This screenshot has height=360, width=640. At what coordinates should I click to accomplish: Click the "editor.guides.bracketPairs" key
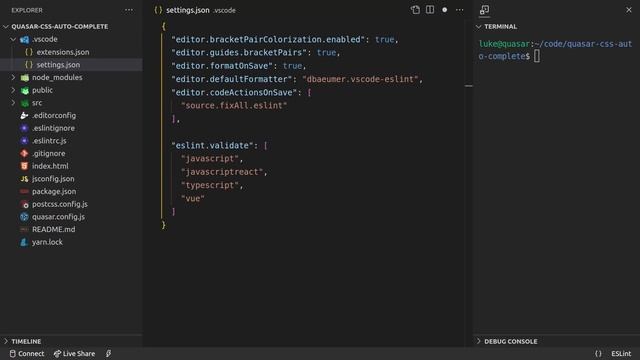pyautogui.click(x=239, y=53)
